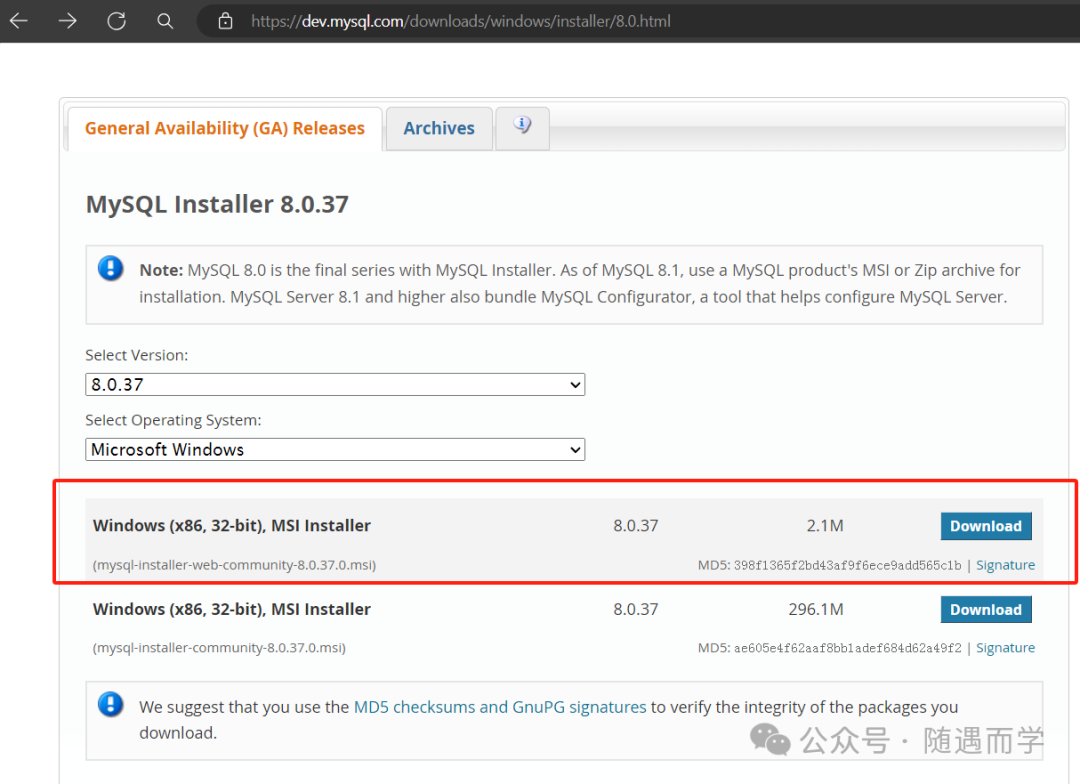The width and height of the screenshot is (1080, 784).
Task: Select filename mysql-installer-community-8.0.37.0.msi
Action: 219,648
